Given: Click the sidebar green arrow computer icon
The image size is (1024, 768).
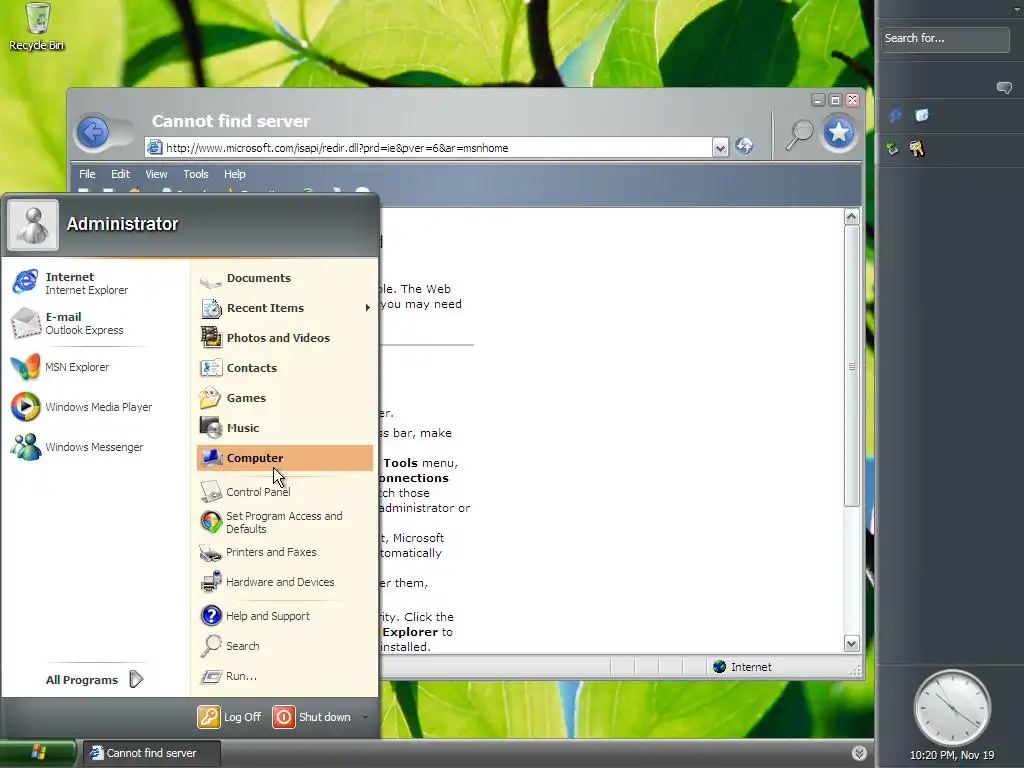Looking at the screenshot, I should tap(893, 148).
